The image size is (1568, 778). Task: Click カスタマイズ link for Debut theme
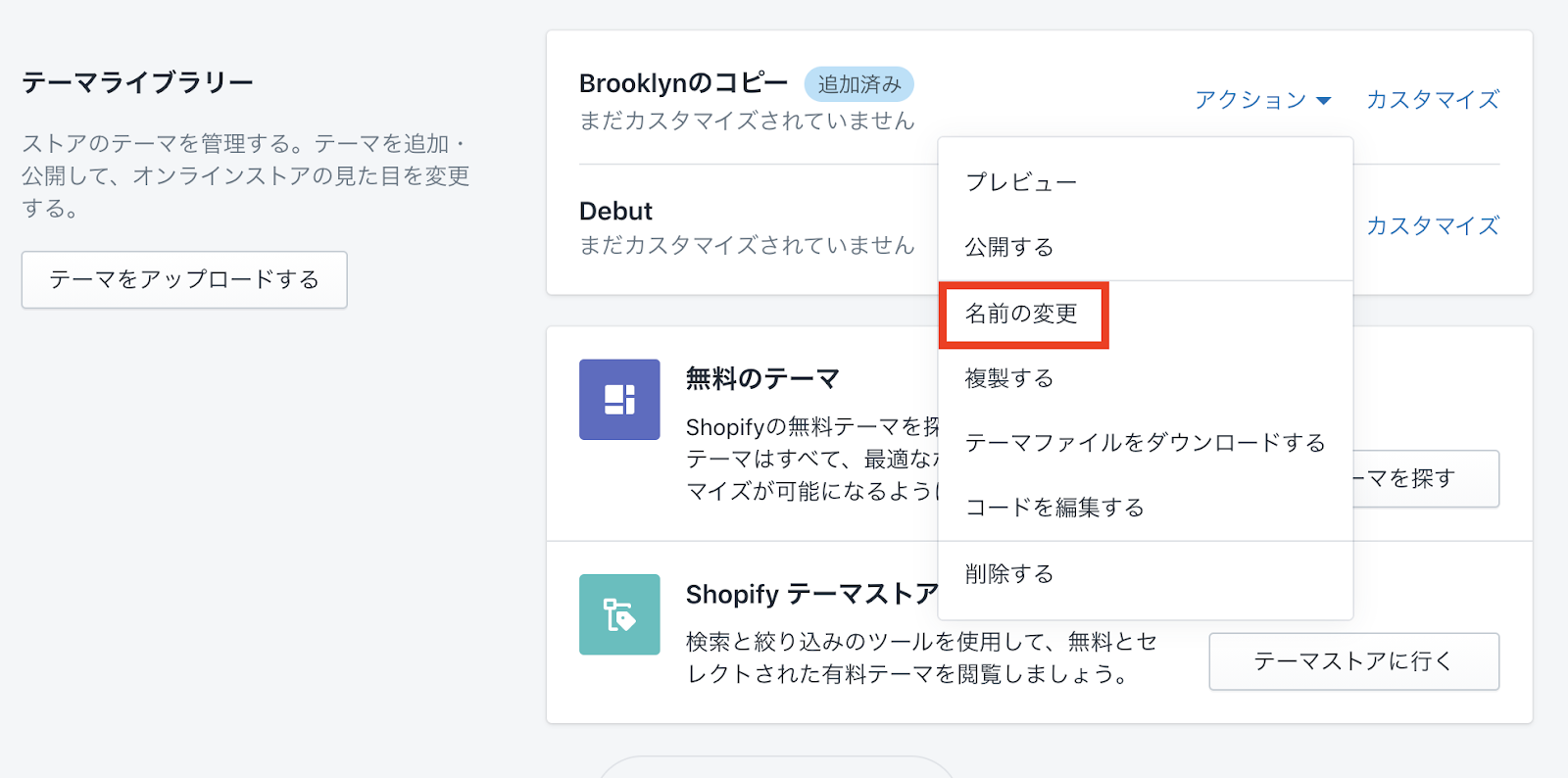(x=1432, y=226)
